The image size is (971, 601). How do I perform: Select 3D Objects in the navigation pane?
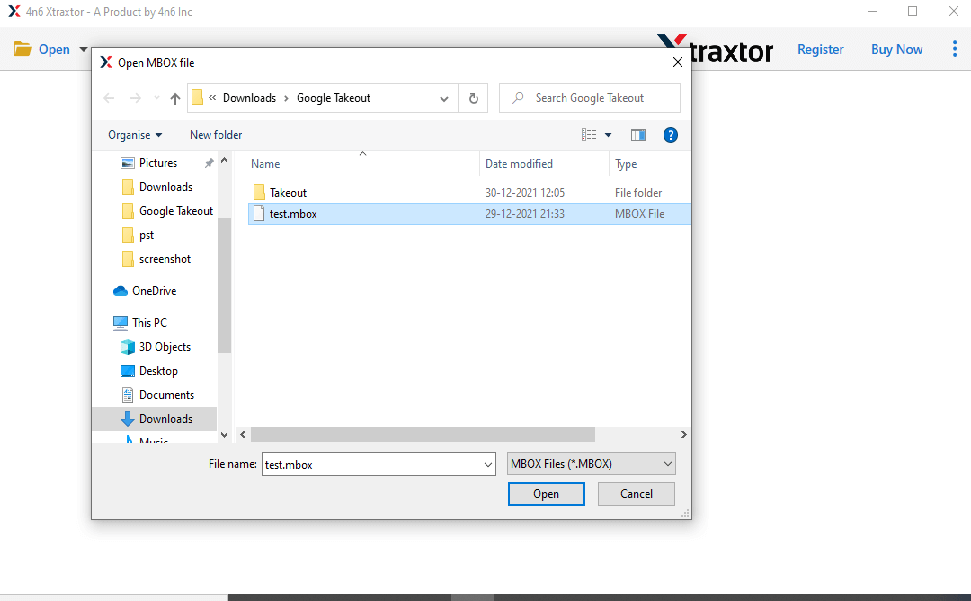[x=165, y=347]
